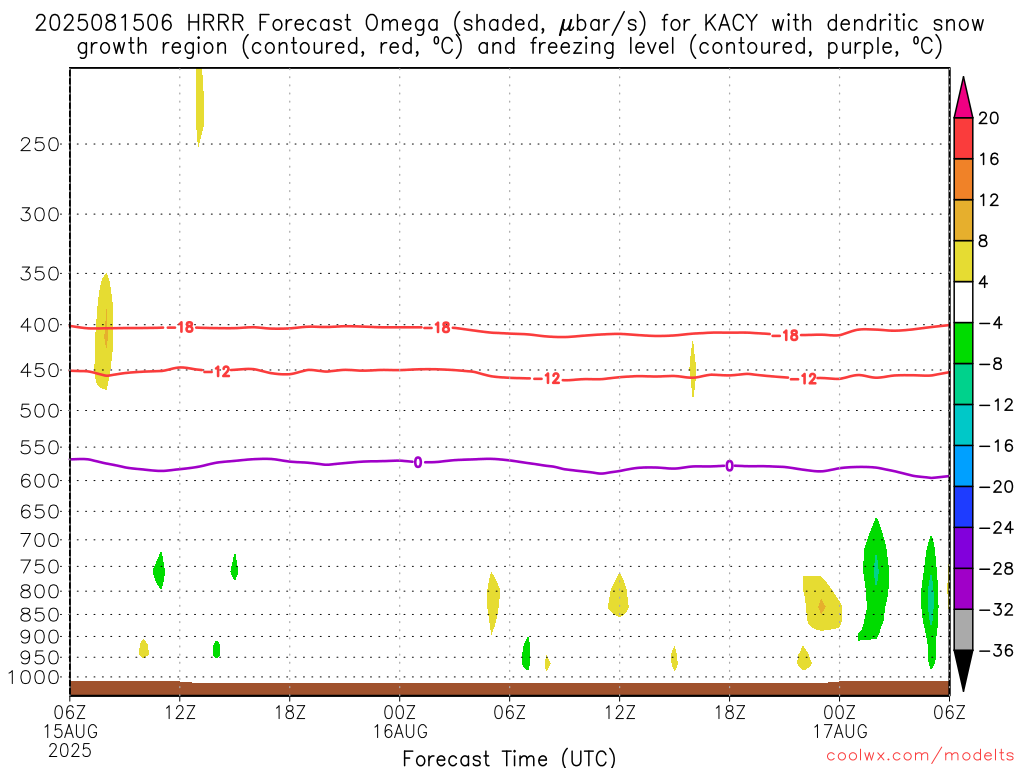The width and height of the screenshot is (1024, 768).
Task: Click the 18Z 15AUG time axis label
Action: point(290,712)
